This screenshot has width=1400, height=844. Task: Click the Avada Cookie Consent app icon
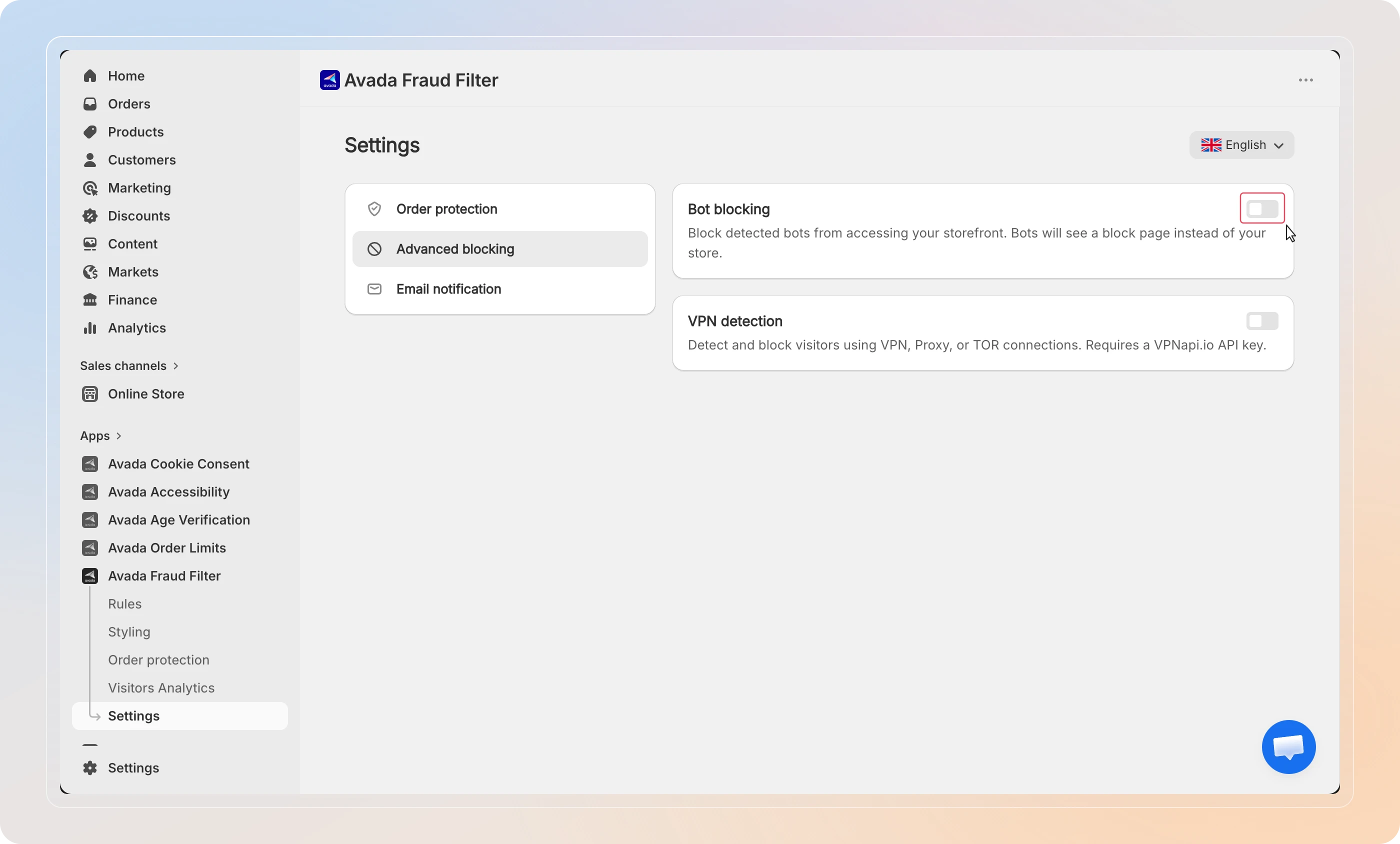90,464
